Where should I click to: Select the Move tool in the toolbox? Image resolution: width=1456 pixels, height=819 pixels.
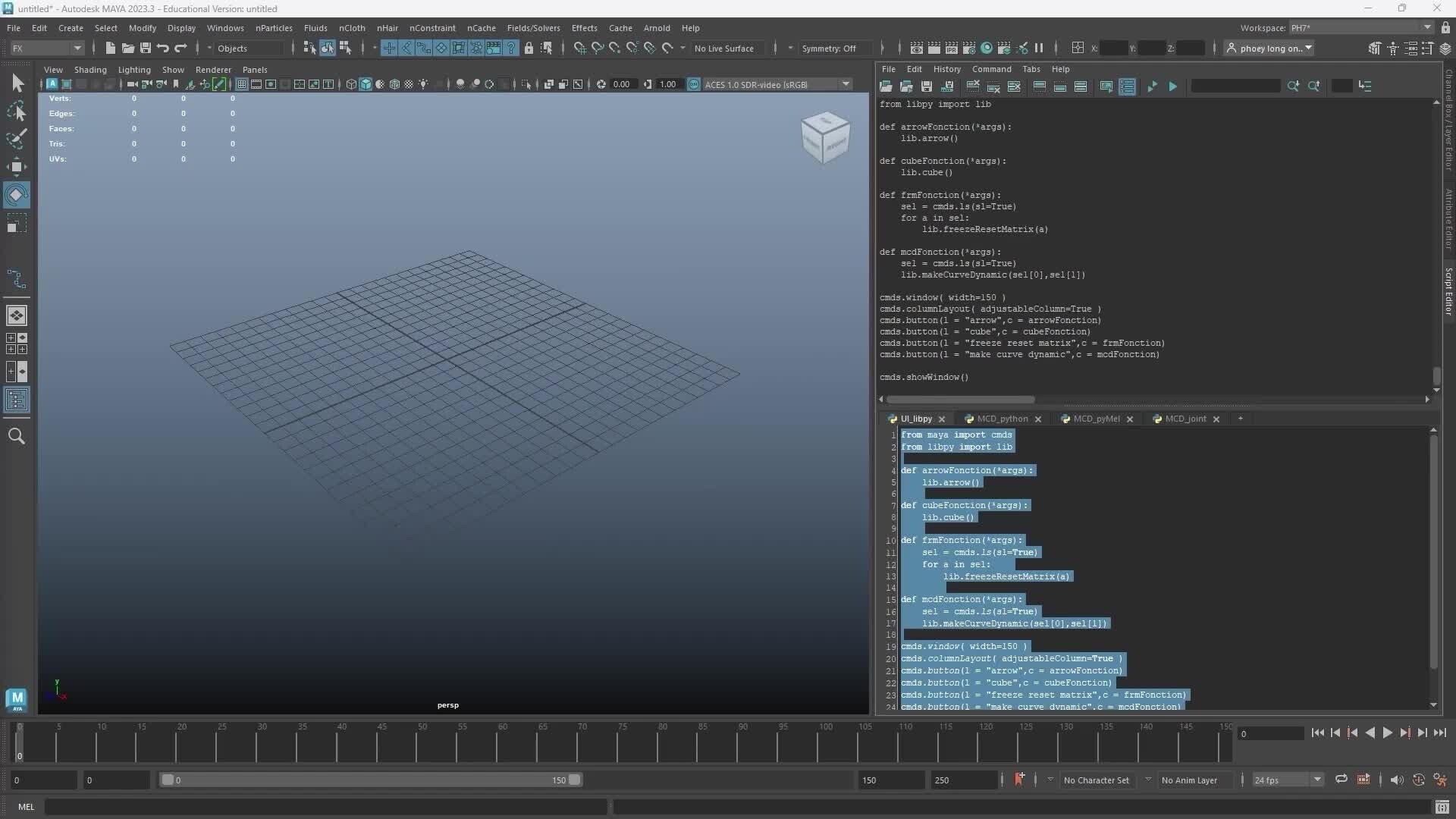(x=17, y=167)
